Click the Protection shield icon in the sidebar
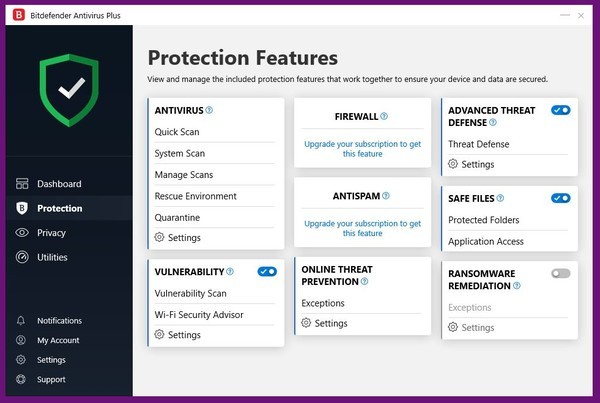 [x=22, y=208]
